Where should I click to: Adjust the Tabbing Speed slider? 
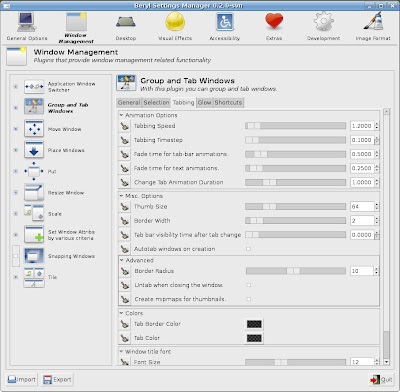coord(295,126)
